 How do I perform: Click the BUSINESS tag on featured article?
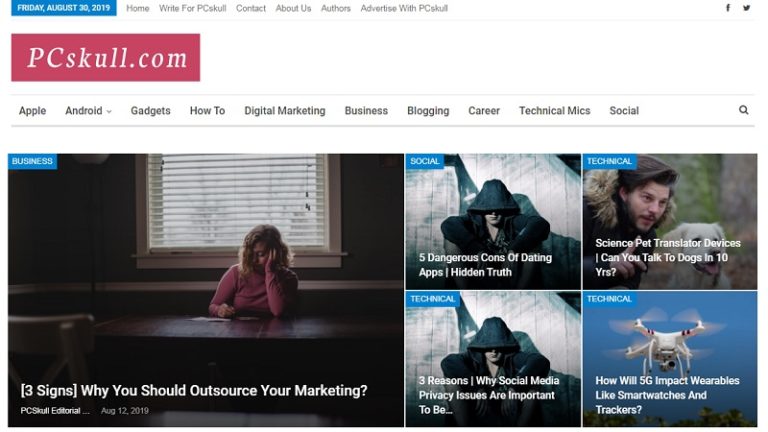[x=32, y=161]
